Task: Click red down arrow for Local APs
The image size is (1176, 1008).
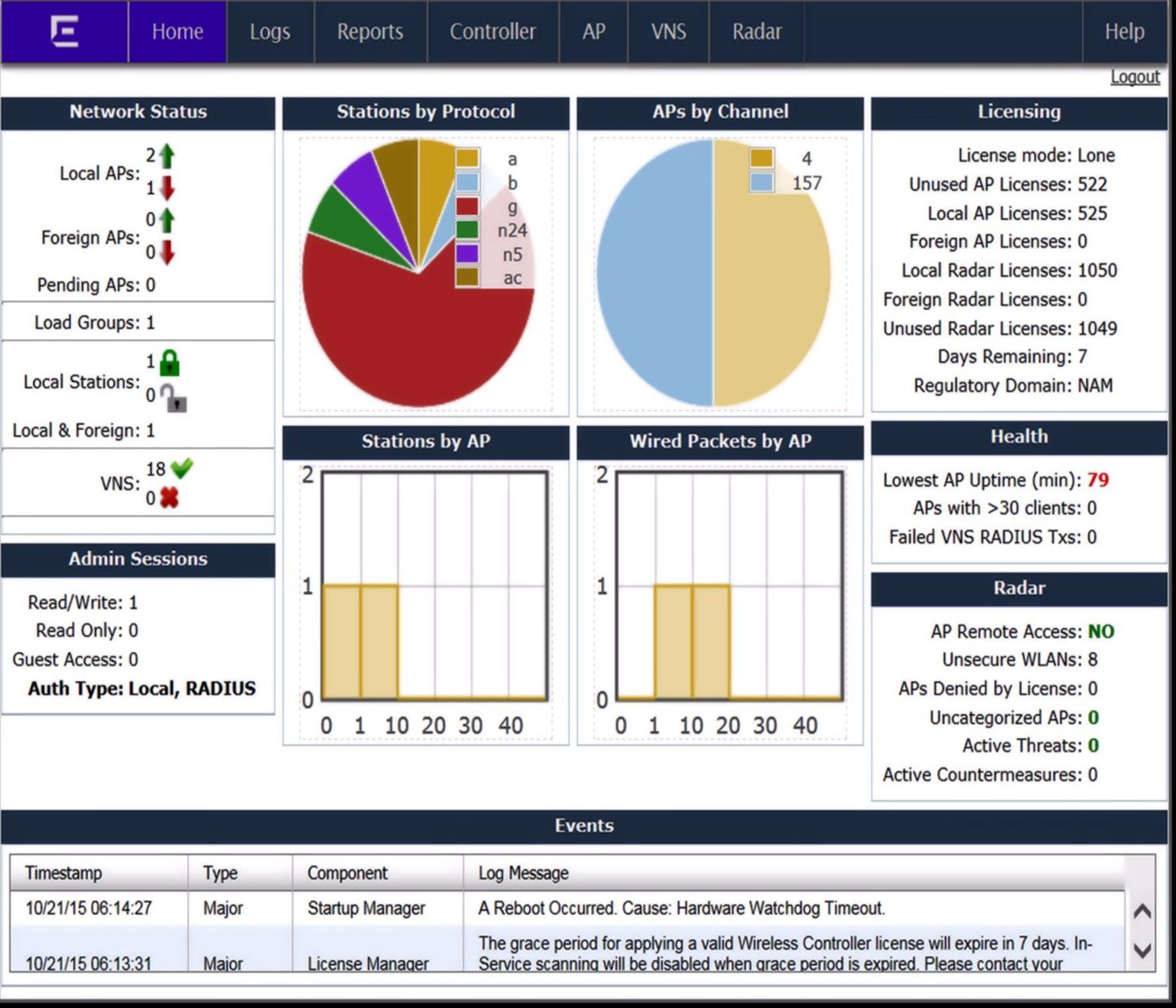Action: 168,188
